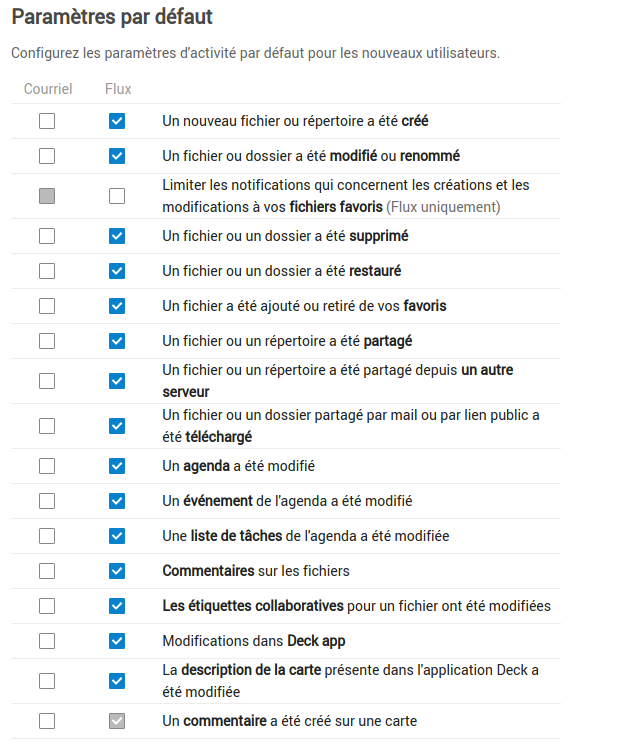Uncheck Flux for Commentaires sur les fichiers

[x=117, y=571]
